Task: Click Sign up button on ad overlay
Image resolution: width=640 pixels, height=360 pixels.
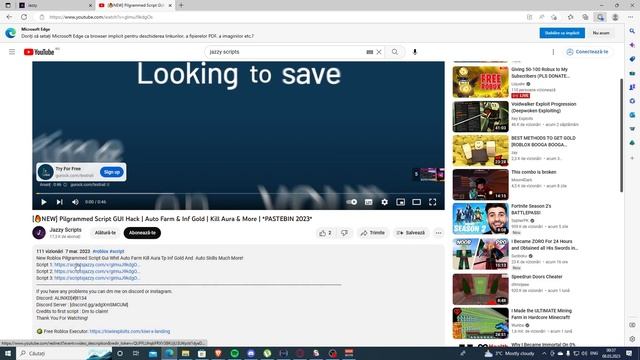Action: (x=112, y=172)
